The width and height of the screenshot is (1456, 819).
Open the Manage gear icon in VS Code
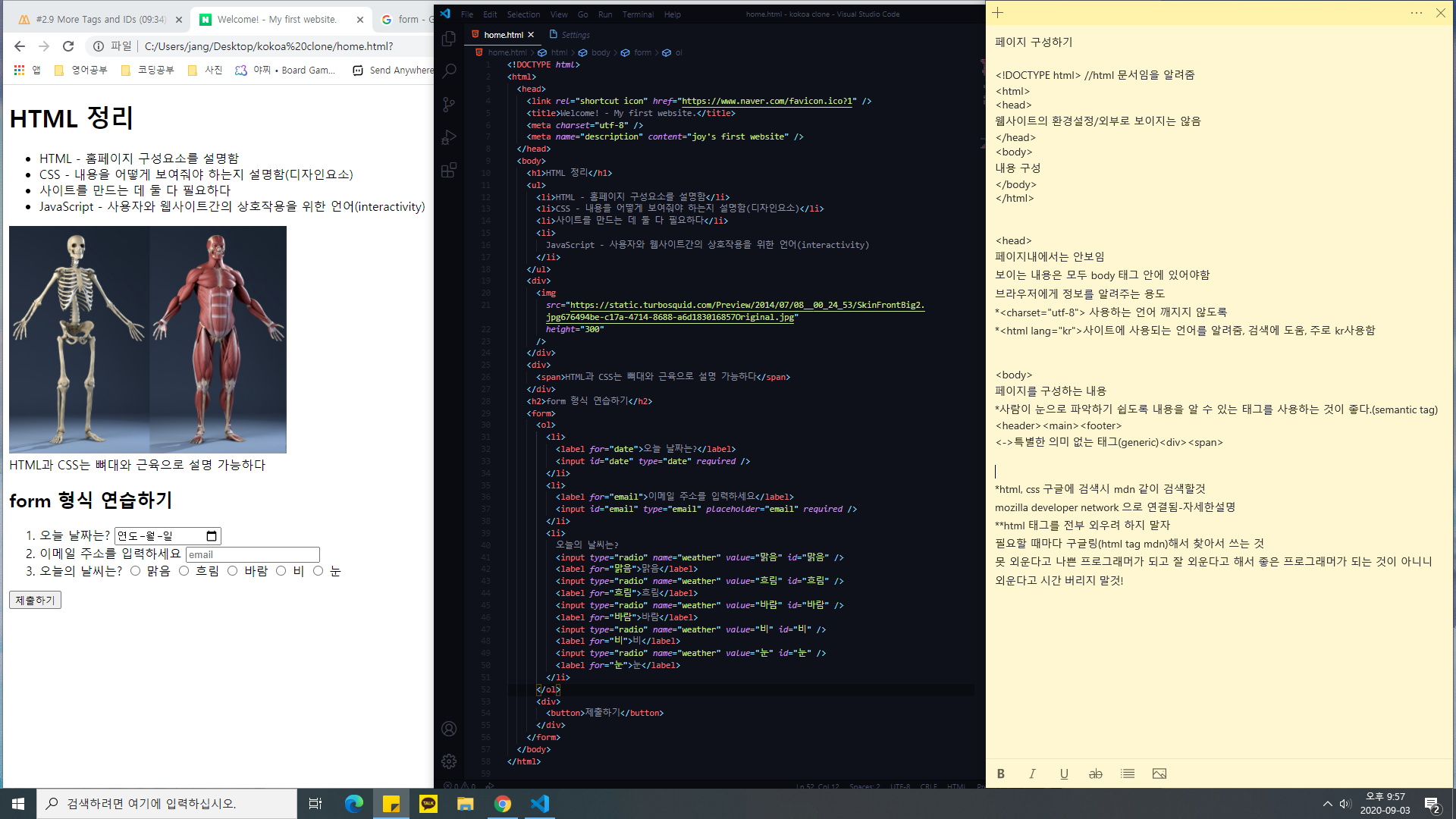point(449,761)
